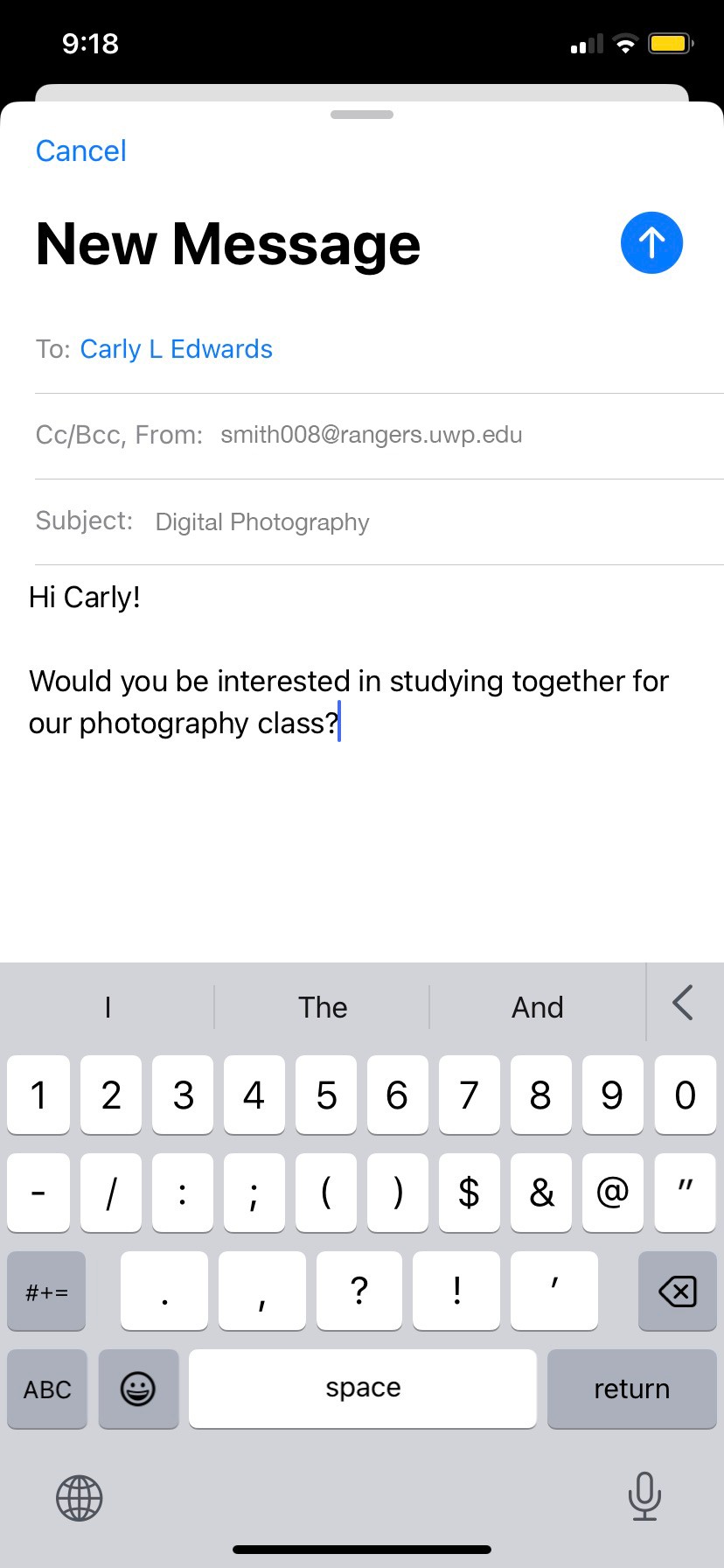Tap the backspace delete key
The height and width of the screenshot is (1568, 724).
tap(678, 1291)
